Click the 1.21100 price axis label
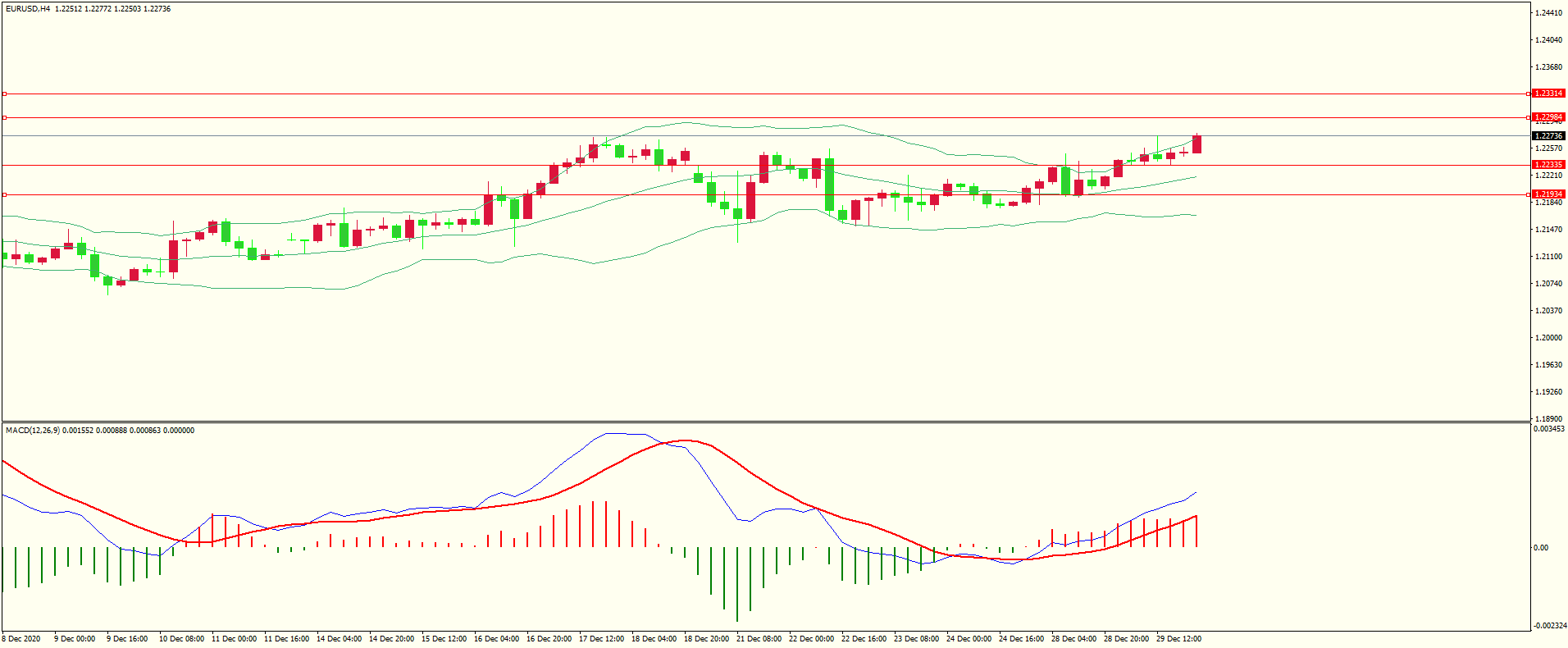This screenshot has height=648, width=1568. click(1548, 257)
